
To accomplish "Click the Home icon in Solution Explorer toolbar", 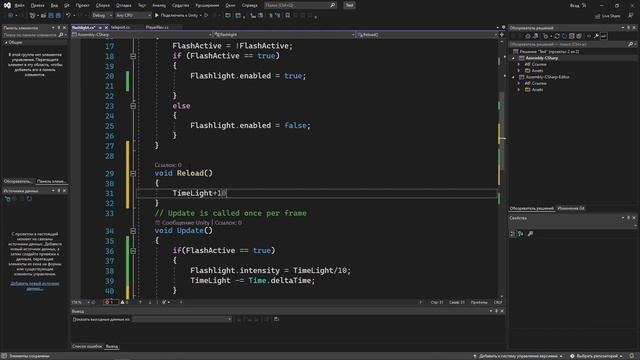I will [x=528, y=36].
